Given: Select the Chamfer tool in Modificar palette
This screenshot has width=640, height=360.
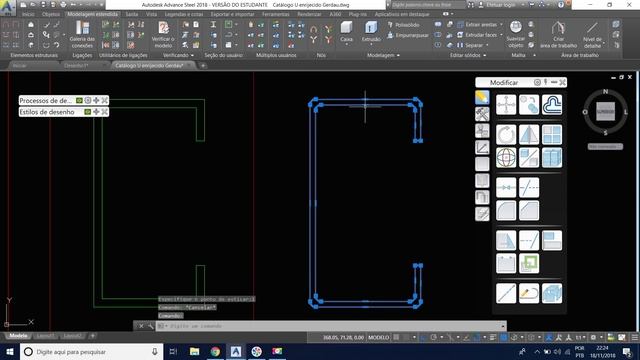Looking at the screenshot, I should pos(529,210).
